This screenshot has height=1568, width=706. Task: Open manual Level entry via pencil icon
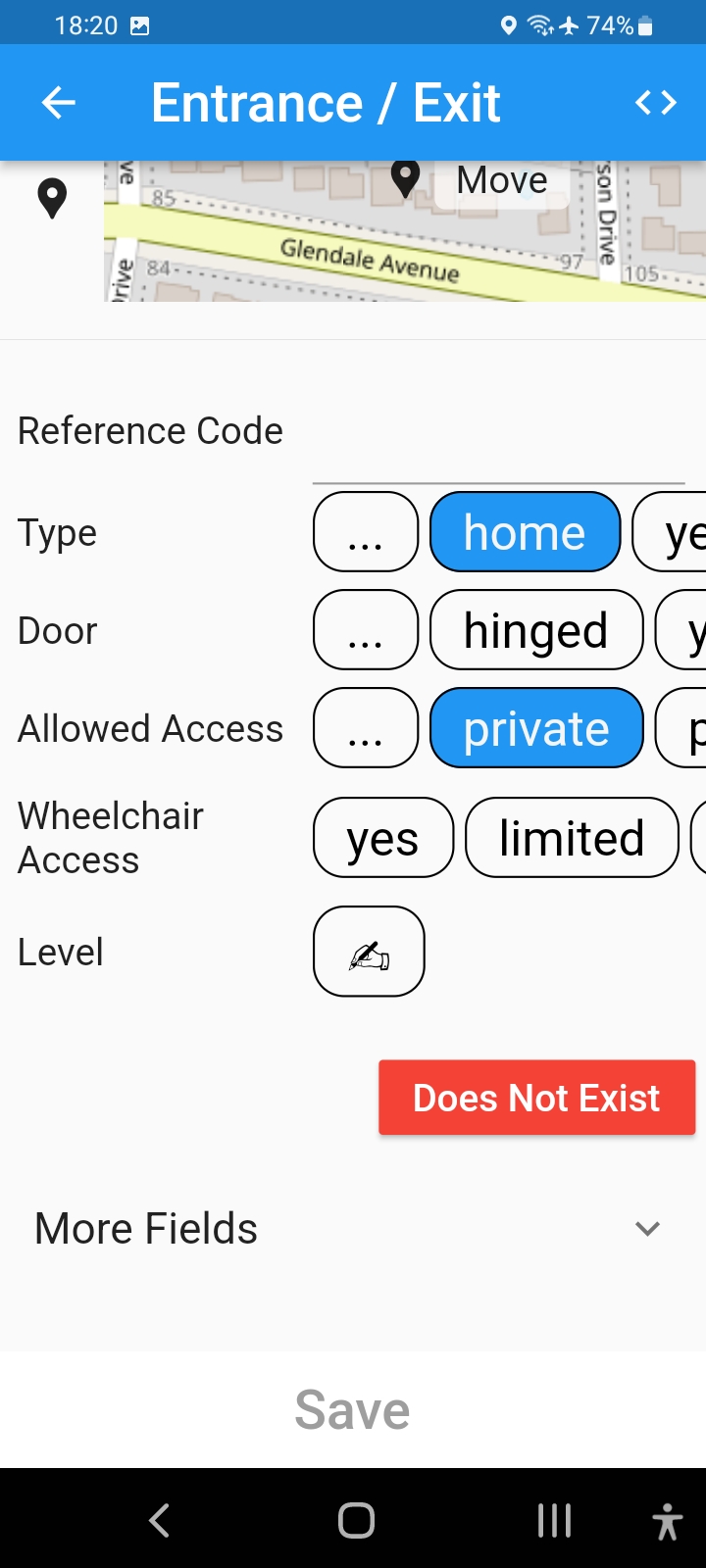[x=368, y=951]
